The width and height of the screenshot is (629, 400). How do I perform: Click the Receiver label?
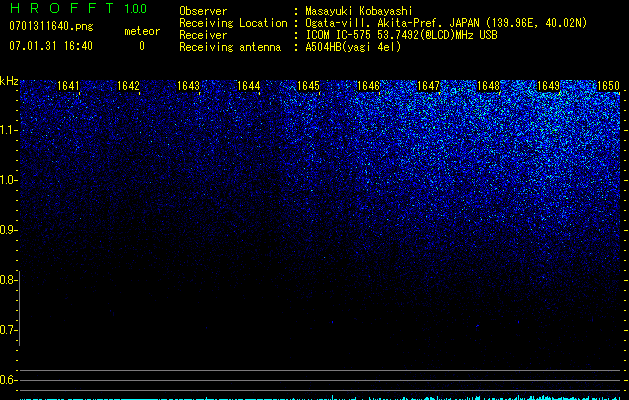203,35
